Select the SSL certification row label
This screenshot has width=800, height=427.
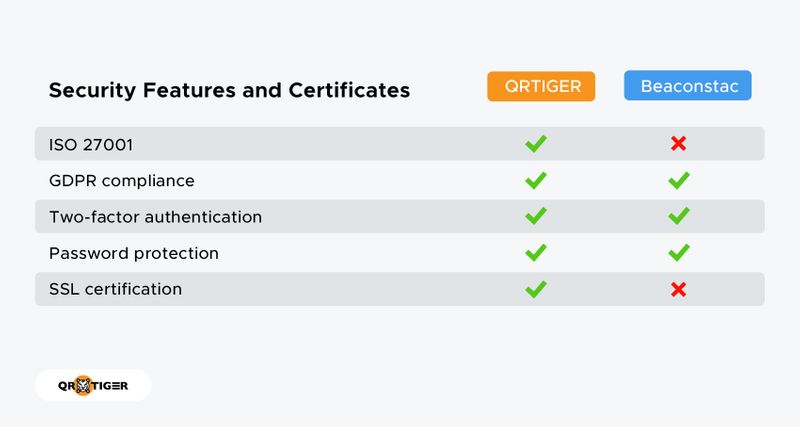[x=115, y=289]
